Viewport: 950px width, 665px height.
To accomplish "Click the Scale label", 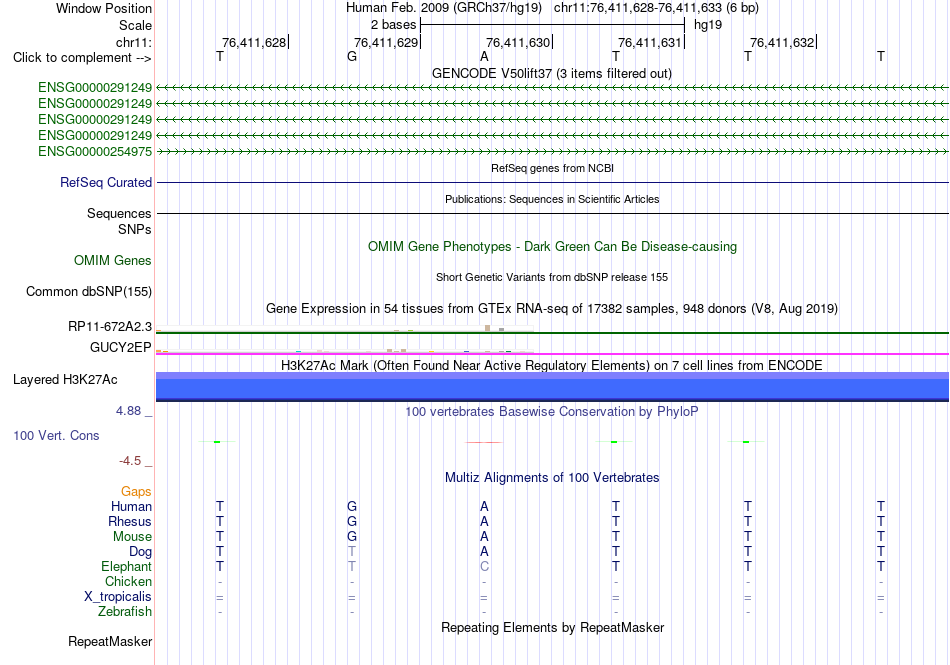I will point(135,25).
